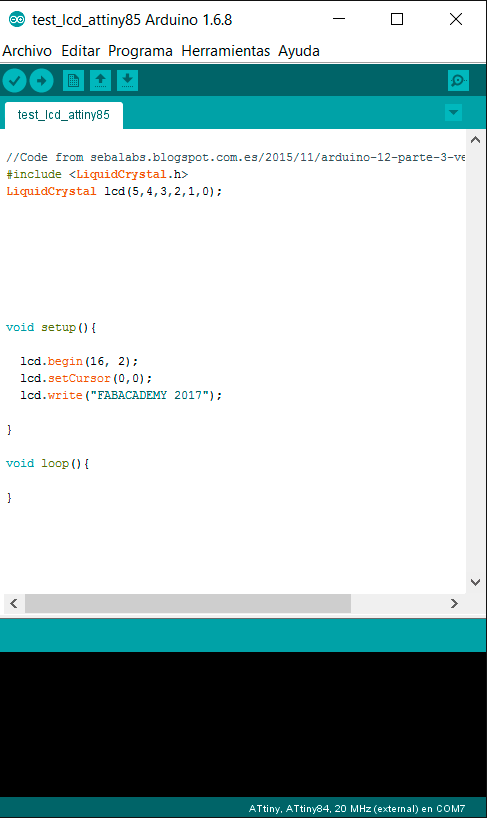Click the Upload (right arrow) button

[x=41, y=81]
